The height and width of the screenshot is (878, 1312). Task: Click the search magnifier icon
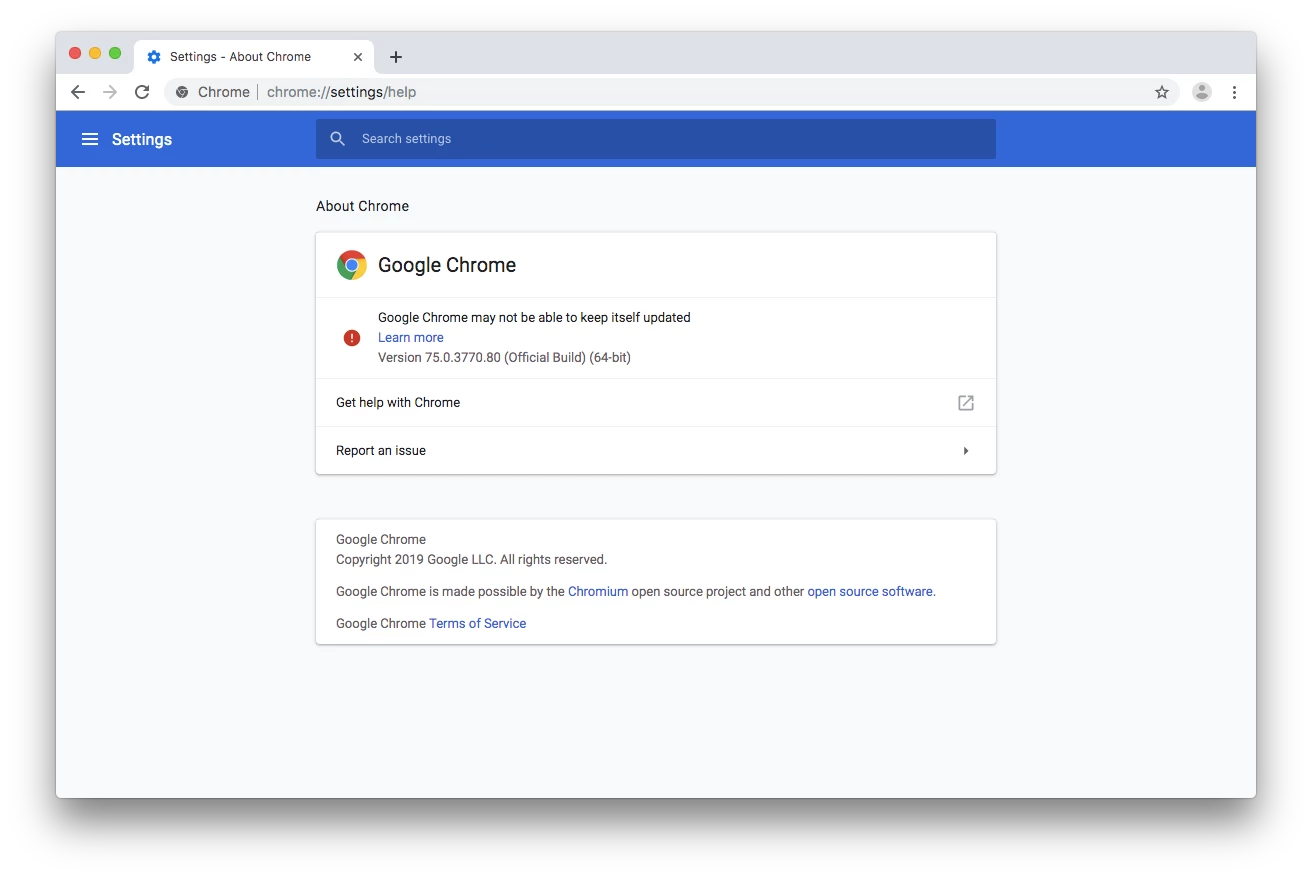coord(338,139)
